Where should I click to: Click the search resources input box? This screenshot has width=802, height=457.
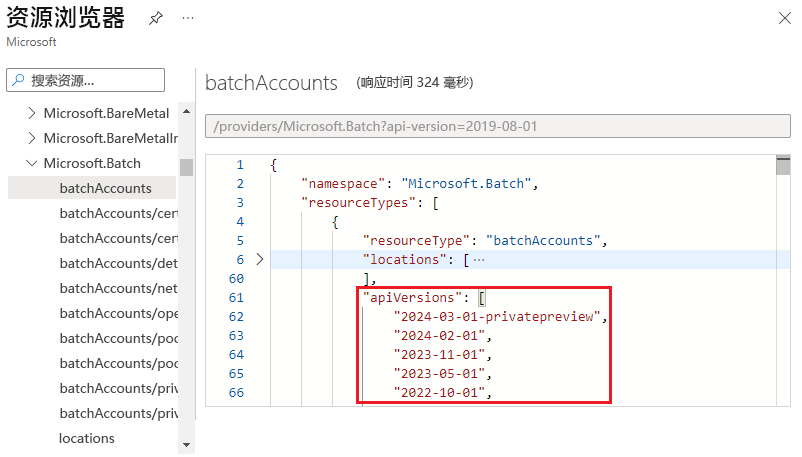pos(85,80)
